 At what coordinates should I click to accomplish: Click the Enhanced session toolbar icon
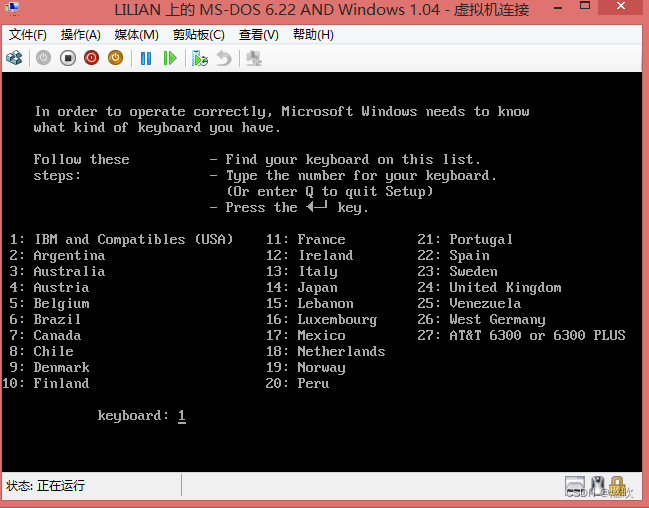[254, 58]
